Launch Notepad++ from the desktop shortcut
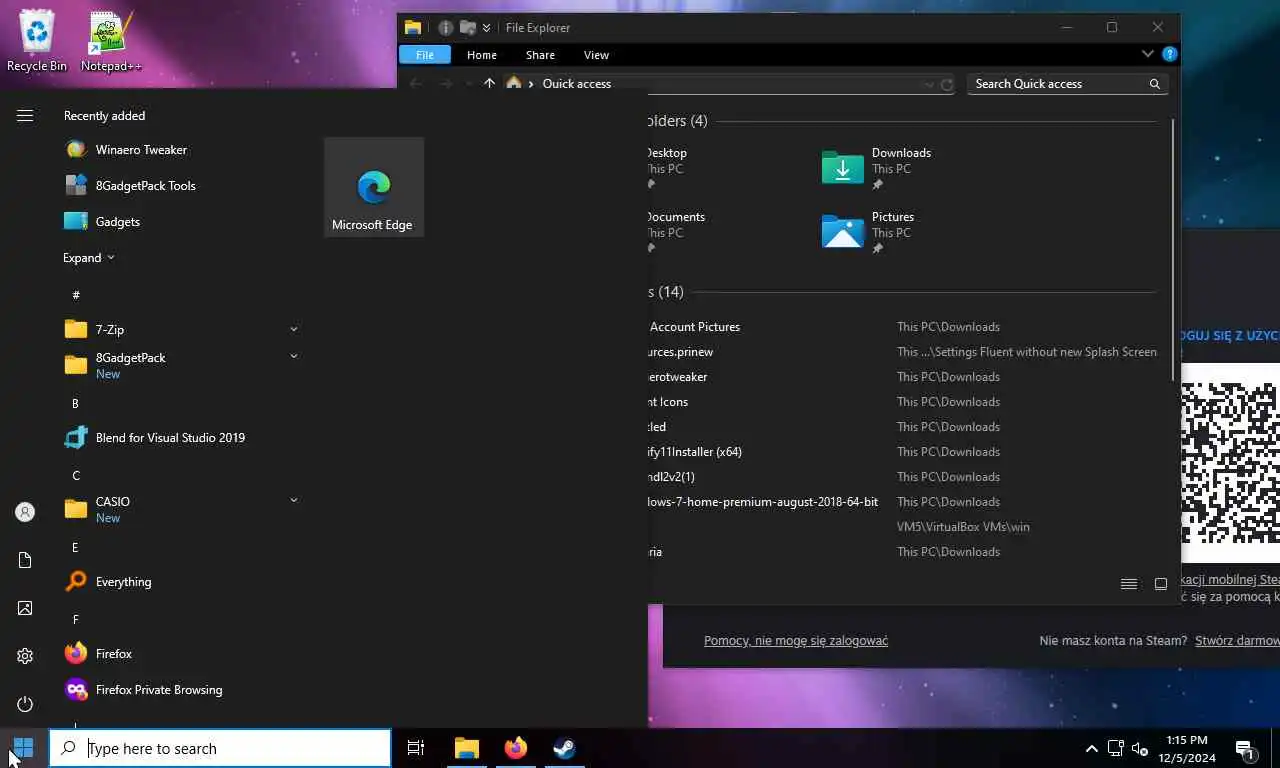This screenshot has height=768, width=1280. coord(110,40)
